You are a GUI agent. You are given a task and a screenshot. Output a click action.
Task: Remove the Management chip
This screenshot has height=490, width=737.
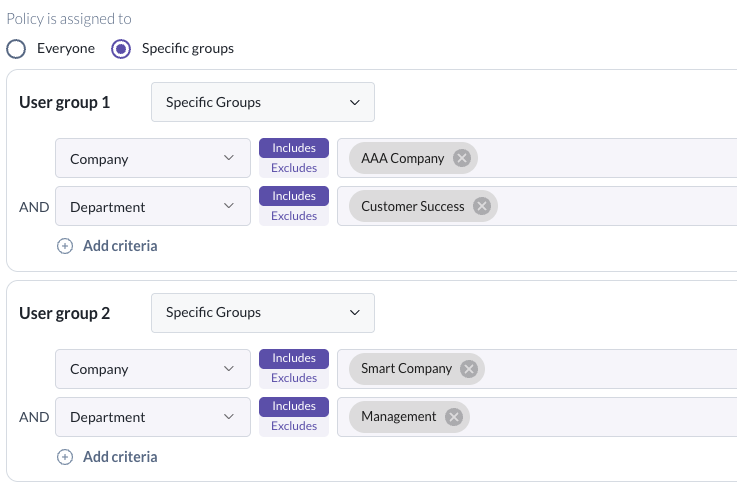(x=454, y=417)
